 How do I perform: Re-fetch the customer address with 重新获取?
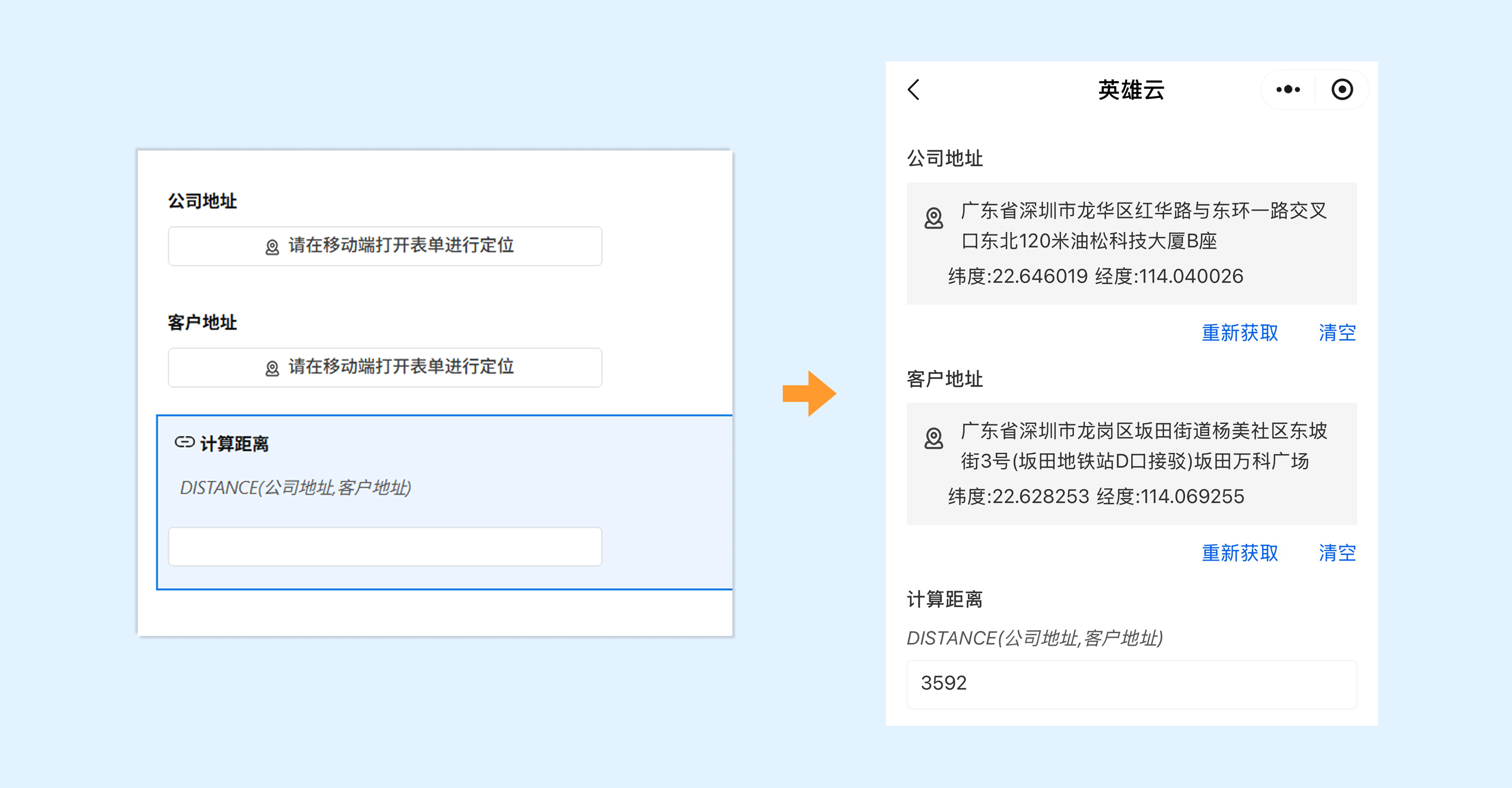(1239, 552)
